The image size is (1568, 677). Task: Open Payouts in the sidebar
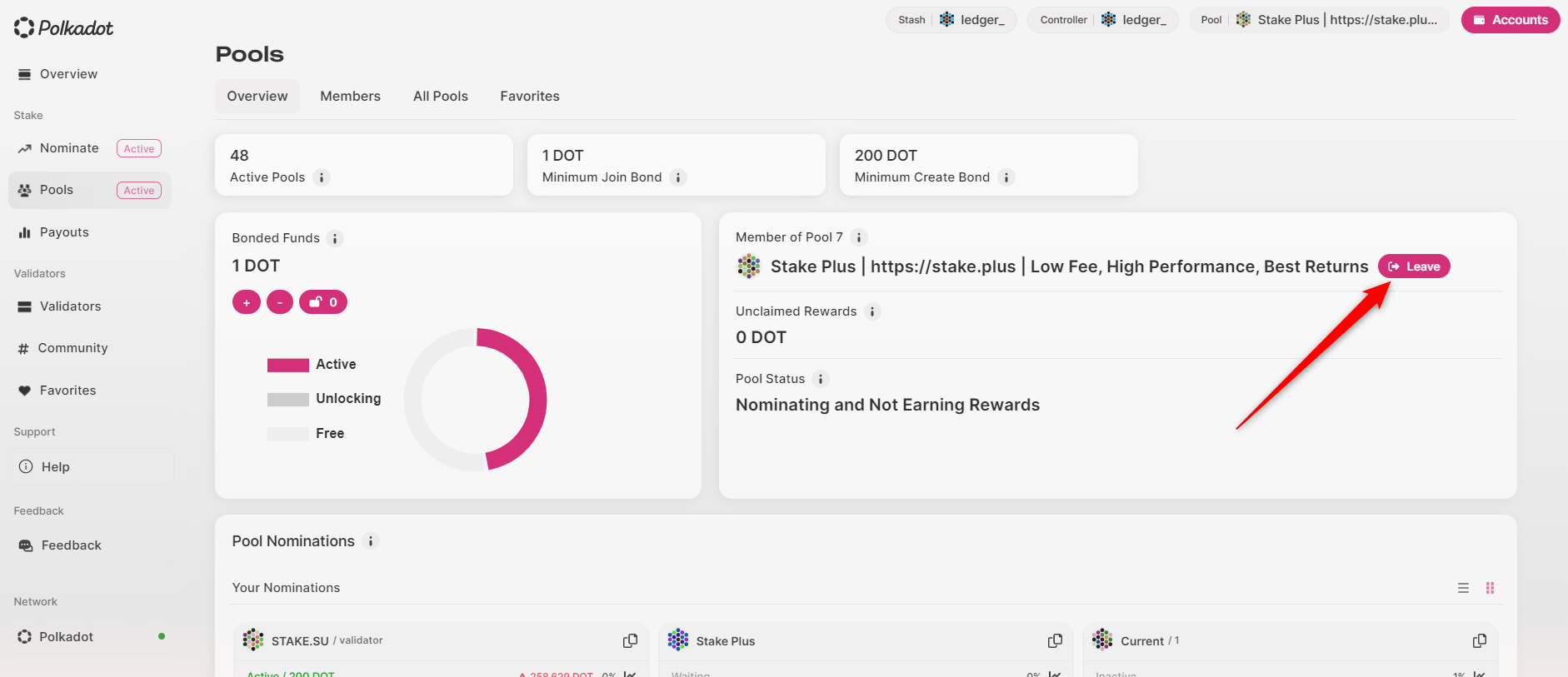(90, 232)
